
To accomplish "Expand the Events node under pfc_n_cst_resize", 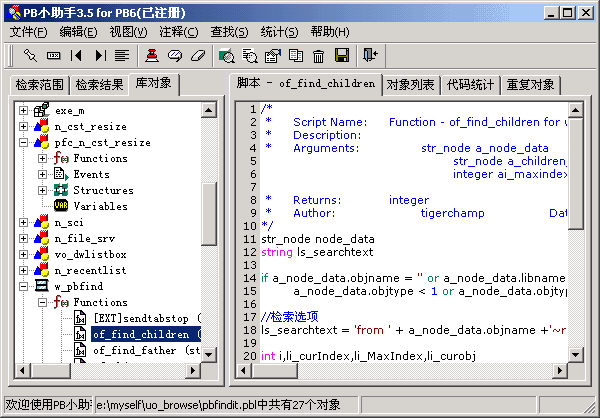I will coord(42,175).
